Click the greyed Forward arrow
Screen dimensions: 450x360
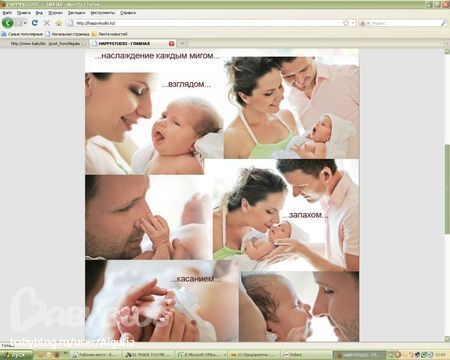(x=19, y=23)
